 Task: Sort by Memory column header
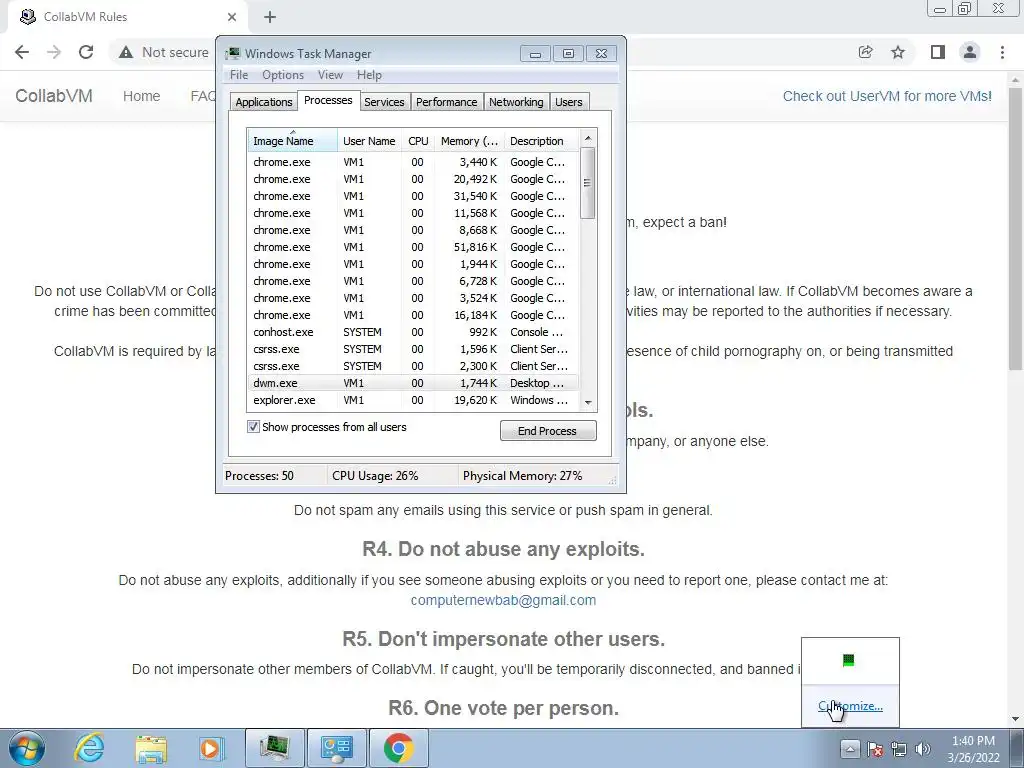pos(469,141)
